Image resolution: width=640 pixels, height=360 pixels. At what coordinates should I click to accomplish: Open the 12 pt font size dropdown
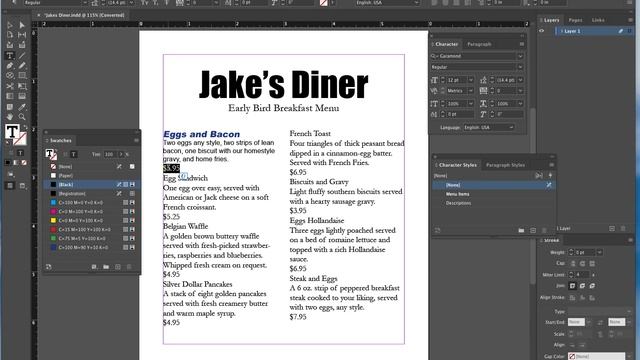[x=471, y=80]
